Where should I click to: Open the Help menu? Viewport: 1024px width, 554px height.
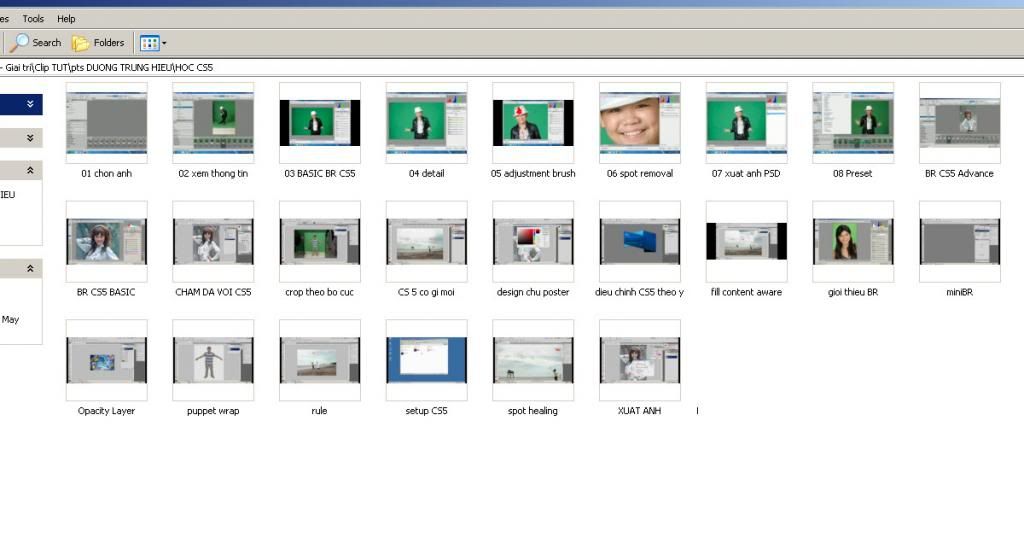click(66, 19)
